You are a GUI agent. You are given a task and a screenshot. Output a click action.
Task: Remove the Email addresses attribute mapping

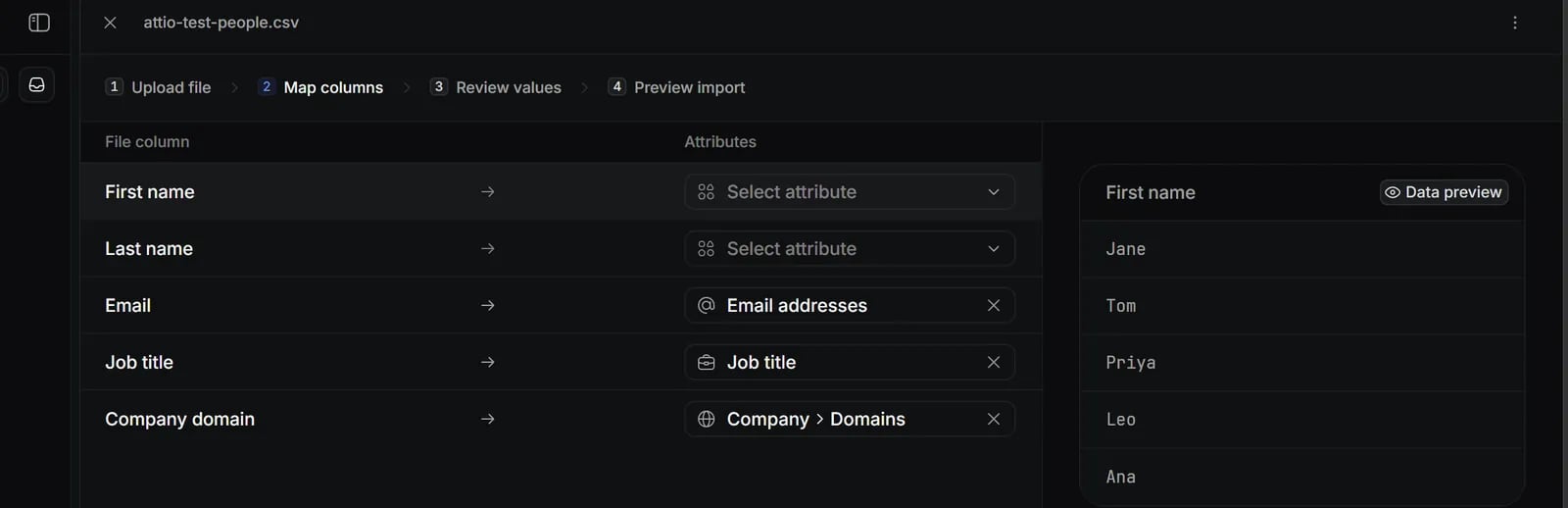tap(994, 306)
